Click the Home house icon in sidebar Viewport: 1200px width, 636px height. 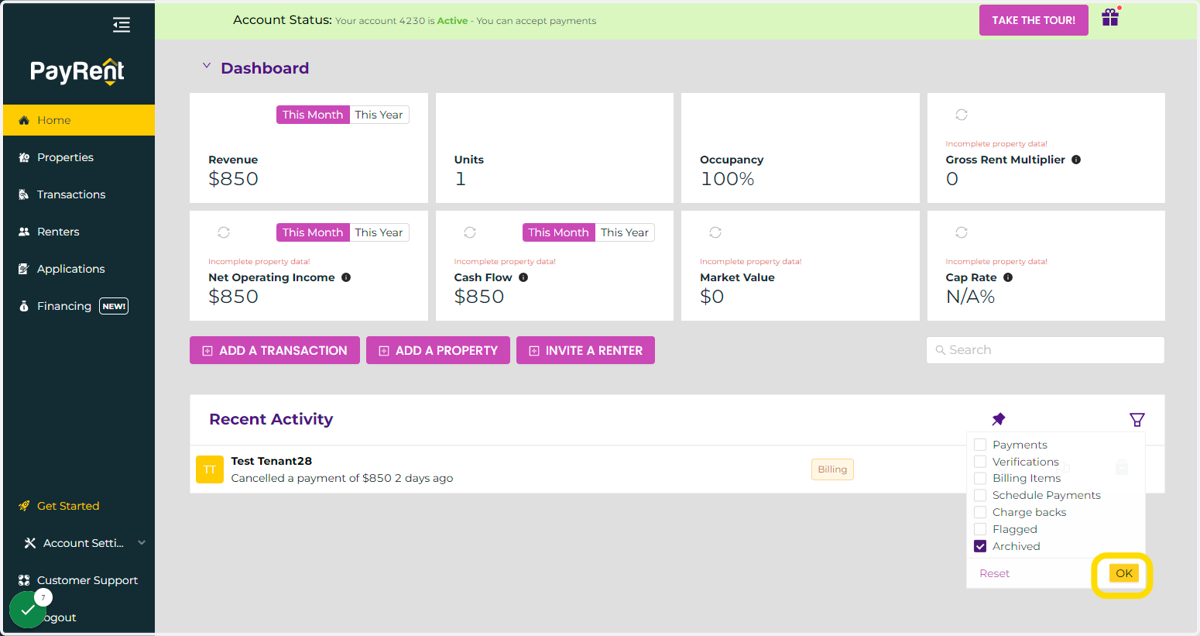coord(24,120)
